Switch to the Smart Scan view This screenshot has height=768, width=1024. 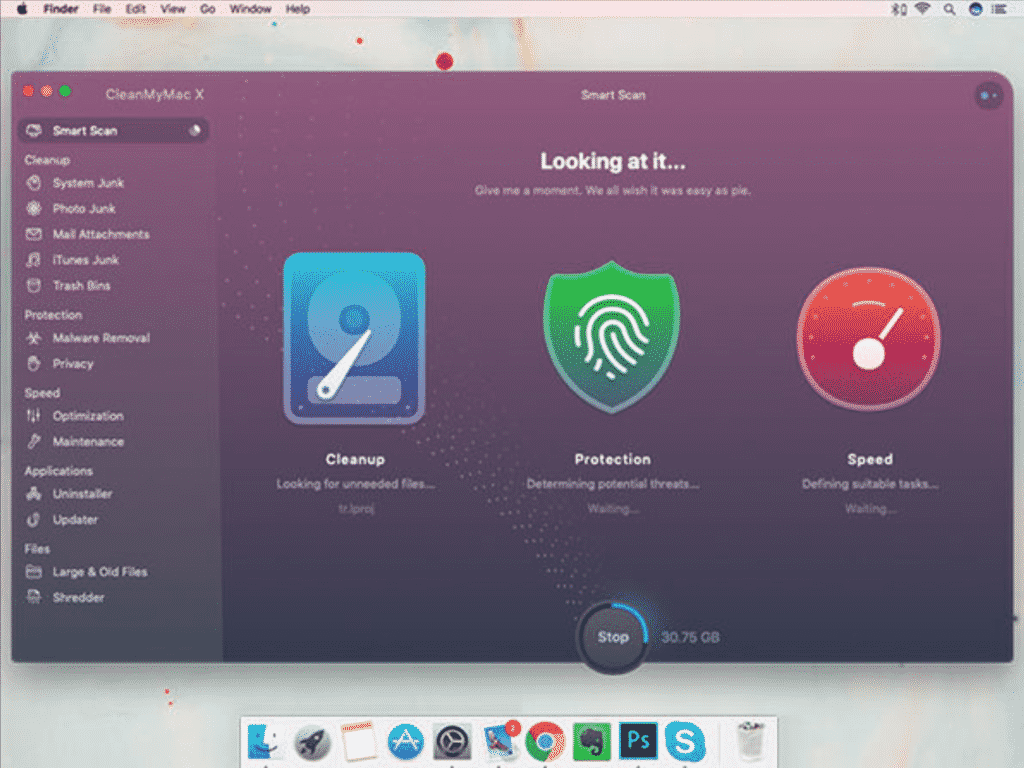pyautogui.click(x=85, y=130)
